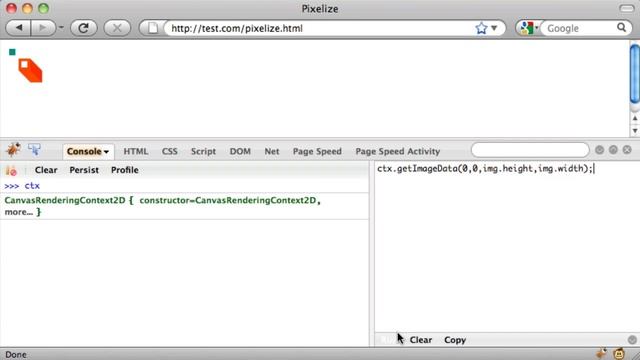Go forward with the forward arrow button
This screenshot has height=360, width=640.
(42, 28)
